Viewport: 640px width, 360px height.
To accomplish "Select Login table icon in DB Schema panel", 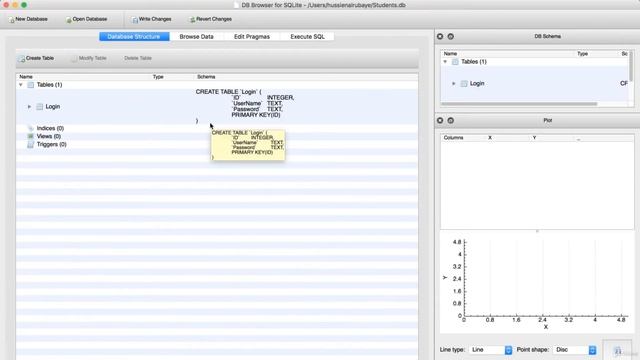I will pos(464,83).
